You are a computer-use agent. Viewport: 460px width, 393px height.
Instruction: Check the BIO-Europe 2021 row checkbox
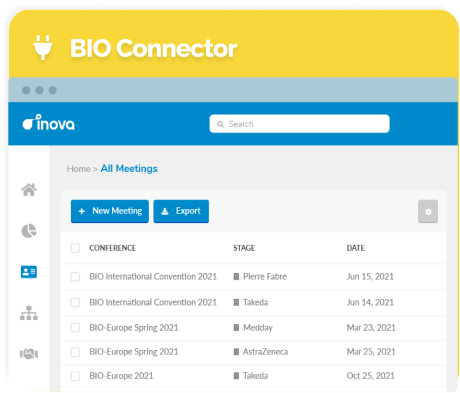coord(75,376)
